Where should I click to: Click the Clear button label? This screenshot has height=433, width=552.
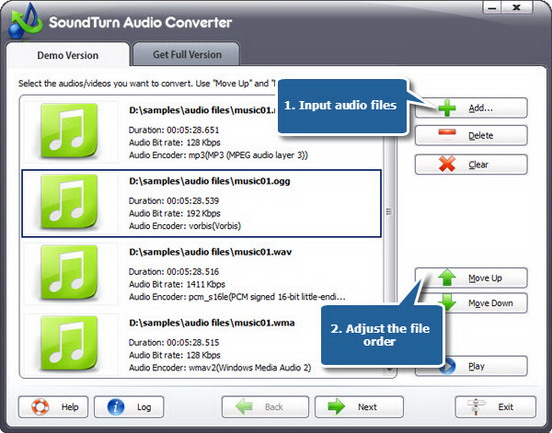[x=478, y=164]
